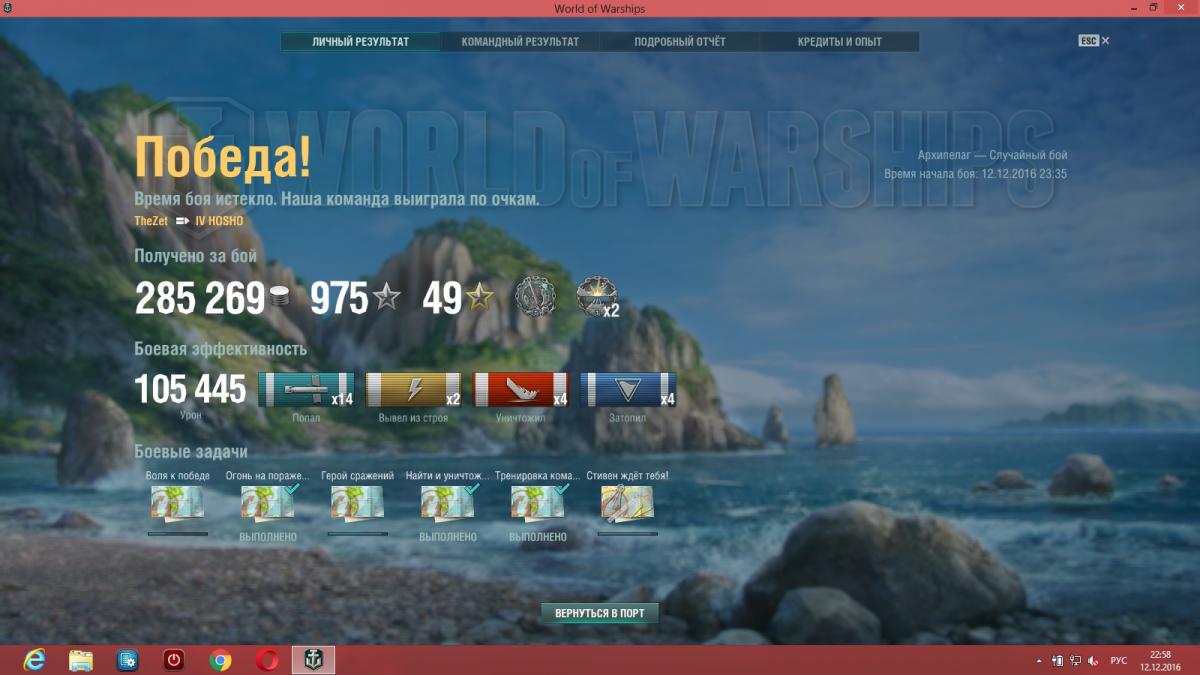Click the grey experience star icon
This screenshot has width=1200, height=675.
pyautogui.click(x=387, y=298)
